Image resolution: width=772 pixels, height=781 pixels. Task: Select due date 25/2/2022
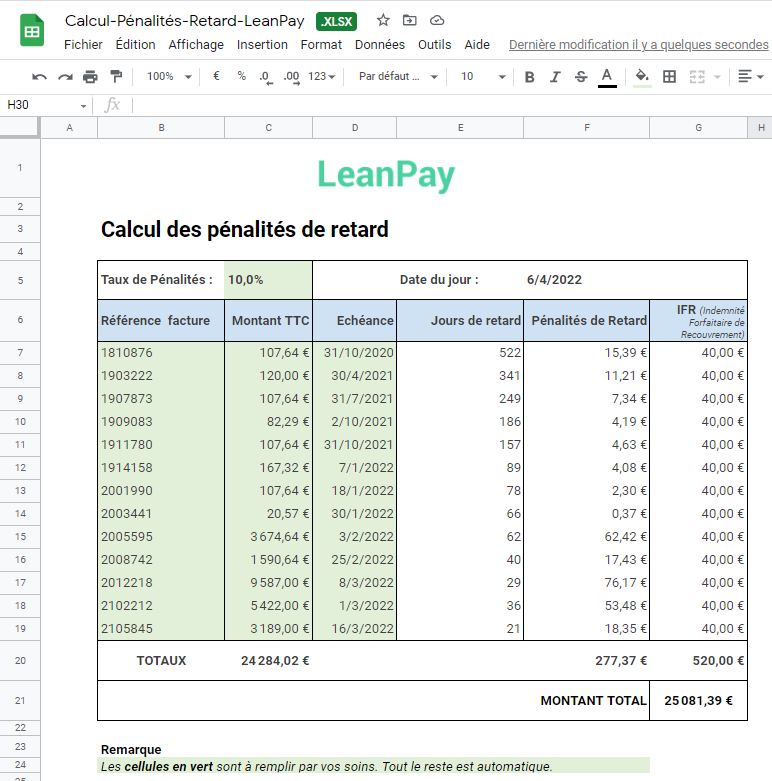[355, 560]
